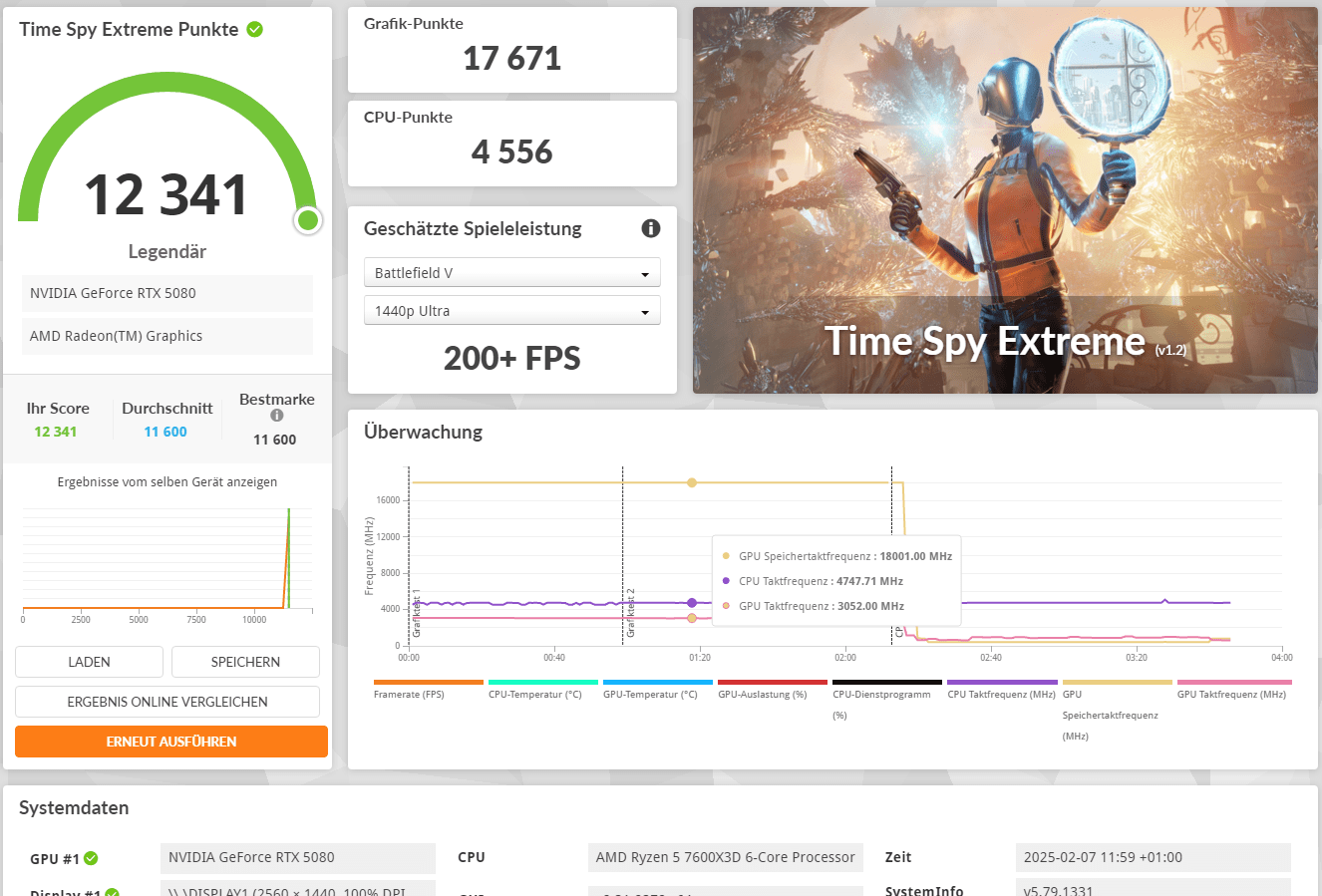Toggle CPU-Temperatur (°C) legend swatch

(543, 683)
